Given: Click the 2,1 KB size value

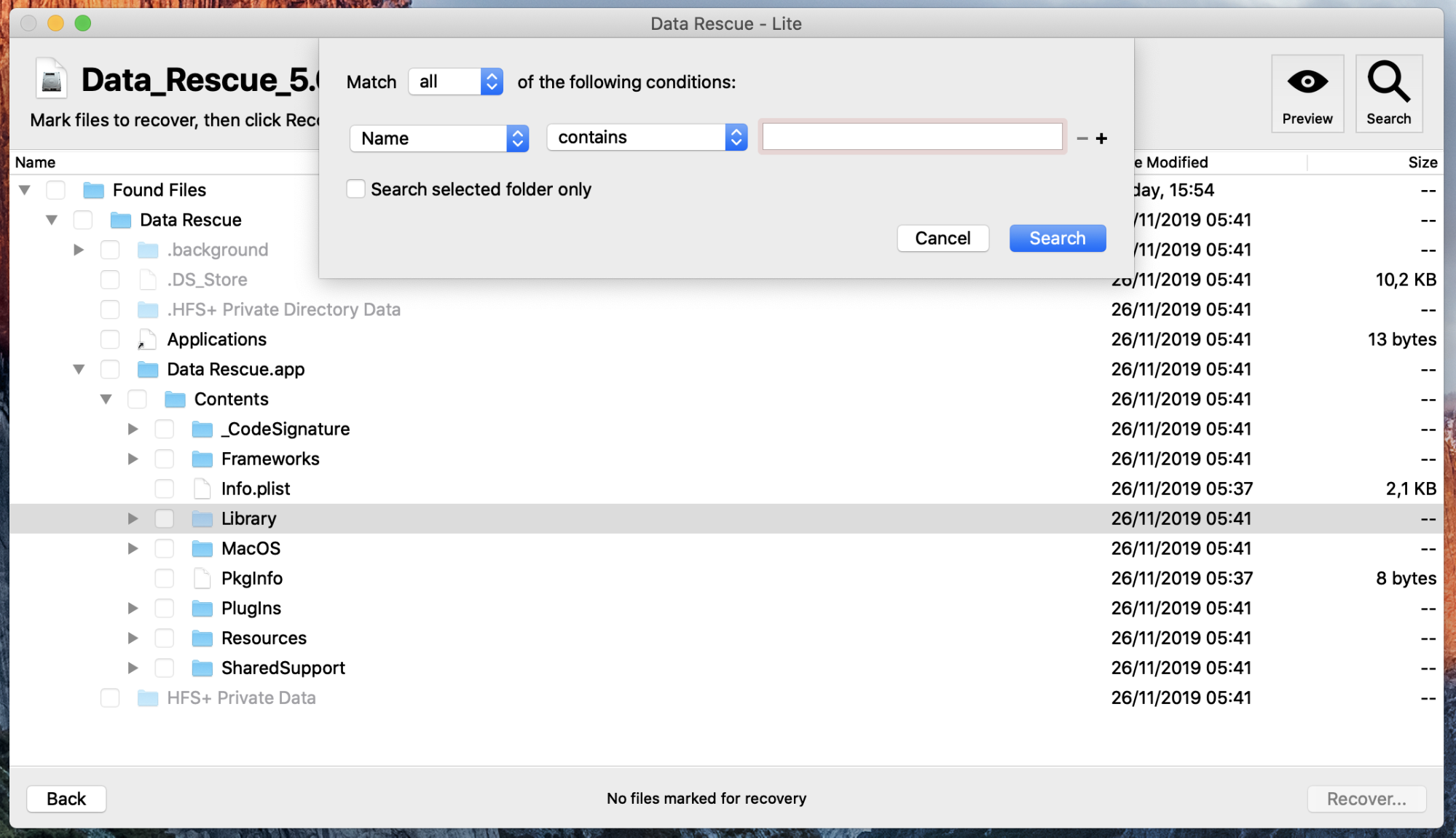Looking at the screenshot, I should click(1411, 489).
